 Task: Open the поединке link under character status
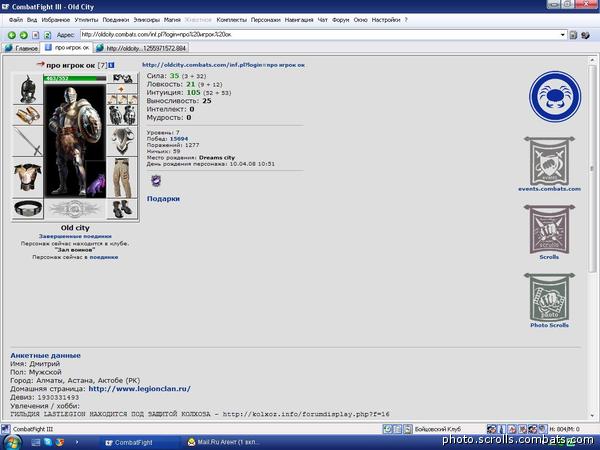tap(104, 257)
